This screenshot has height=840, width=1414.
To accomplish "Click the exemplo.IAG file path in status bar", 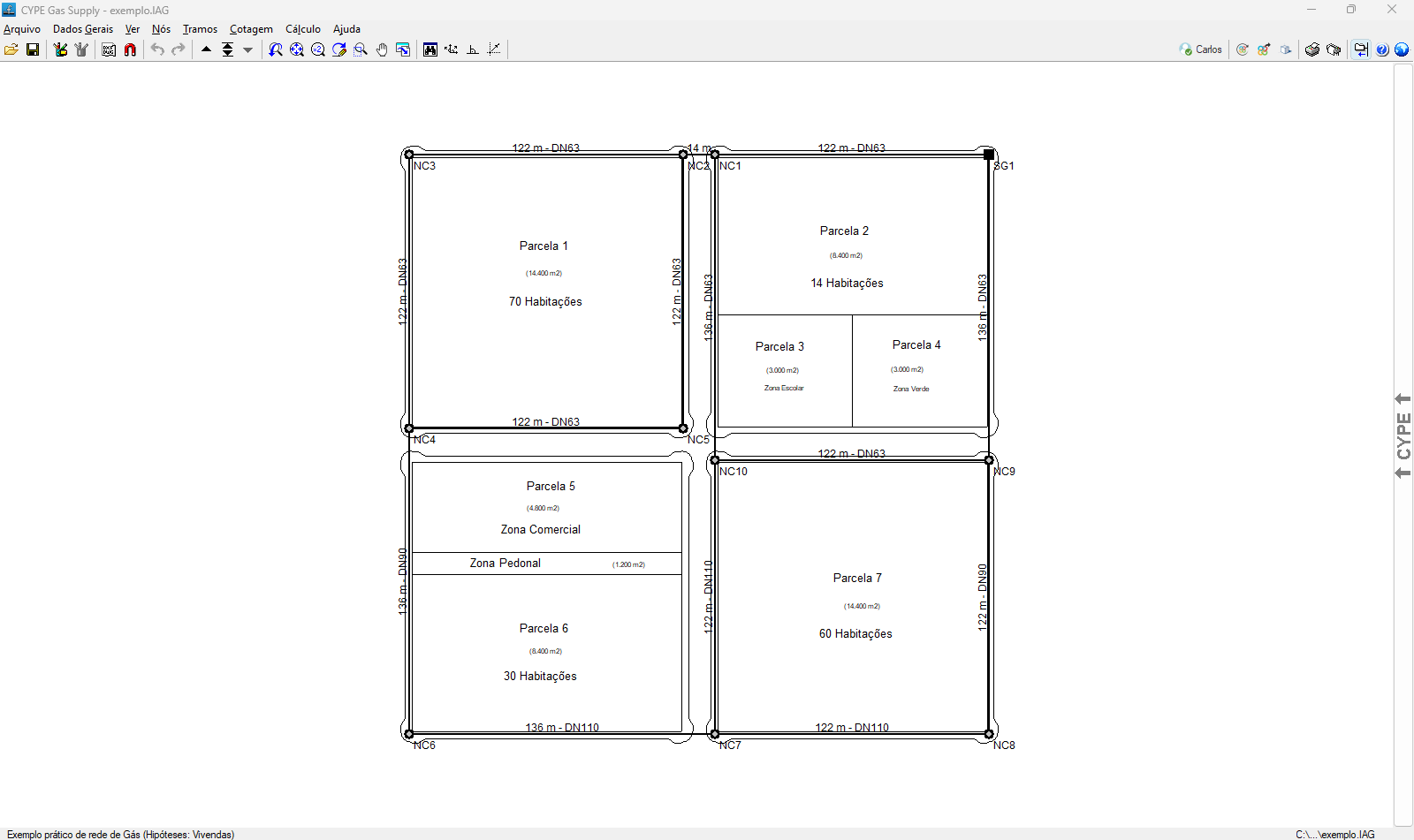I will [x=1335, y=835].
